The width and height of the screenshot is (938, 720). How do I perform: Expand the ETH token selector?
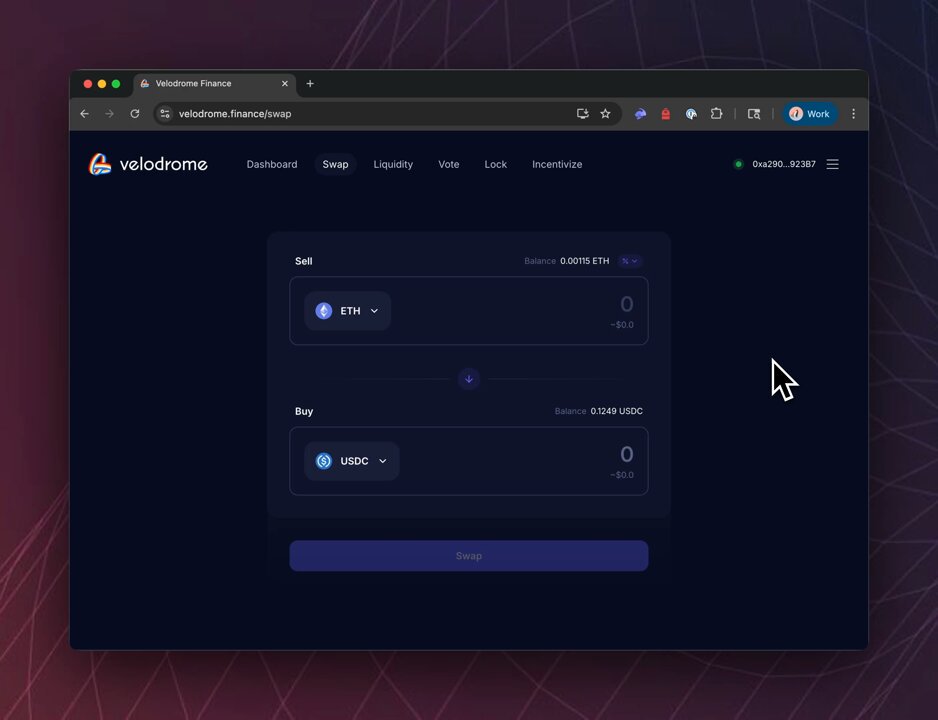(348, 311)
